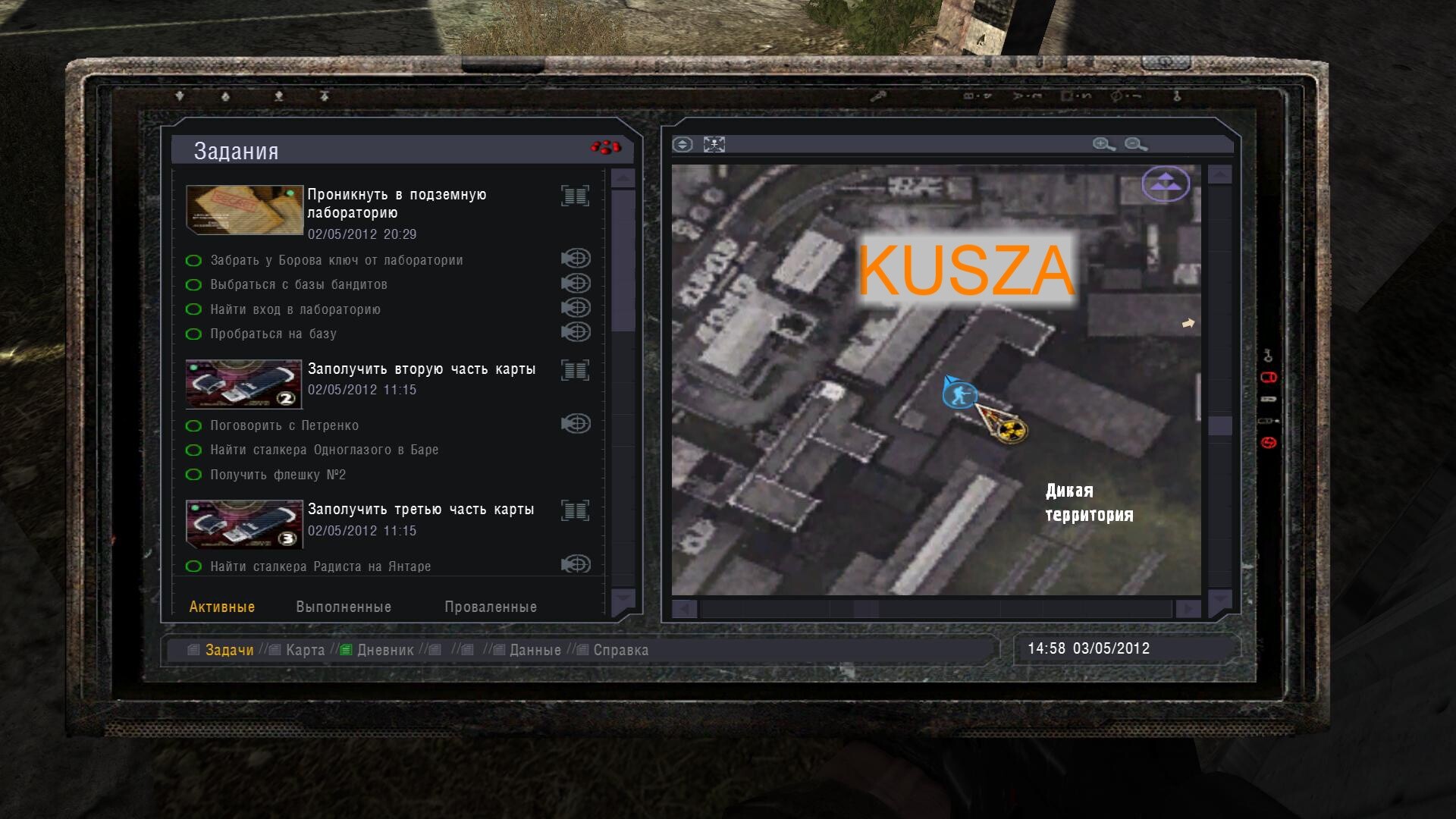Viewport: 1456px width, 819px height.
Task: Select subtask 'Забрать у Борова ключ от лаборатории'
Action: (336, 260)
